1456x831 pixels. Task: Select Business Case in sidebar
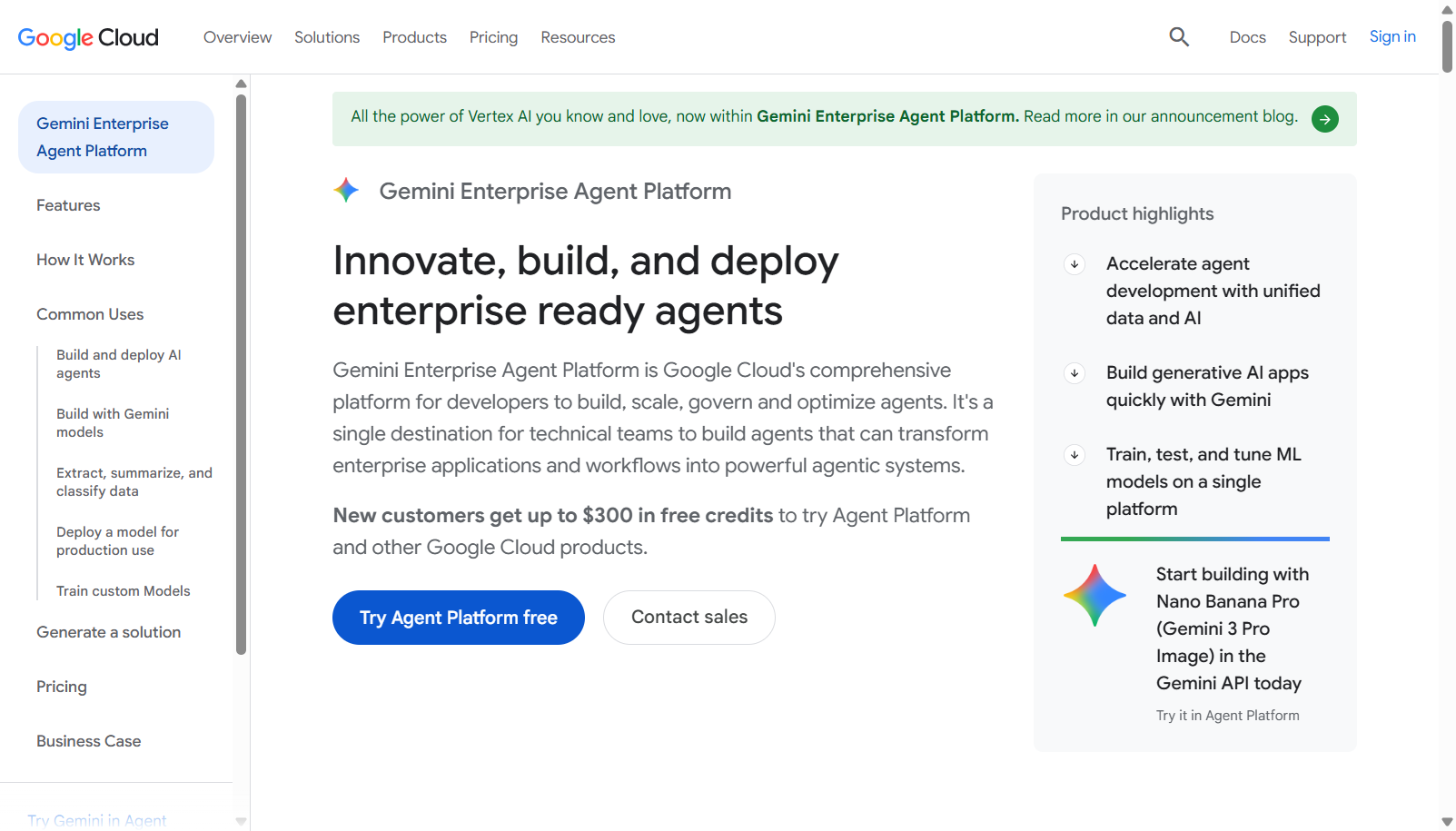(x=88, y=741)
